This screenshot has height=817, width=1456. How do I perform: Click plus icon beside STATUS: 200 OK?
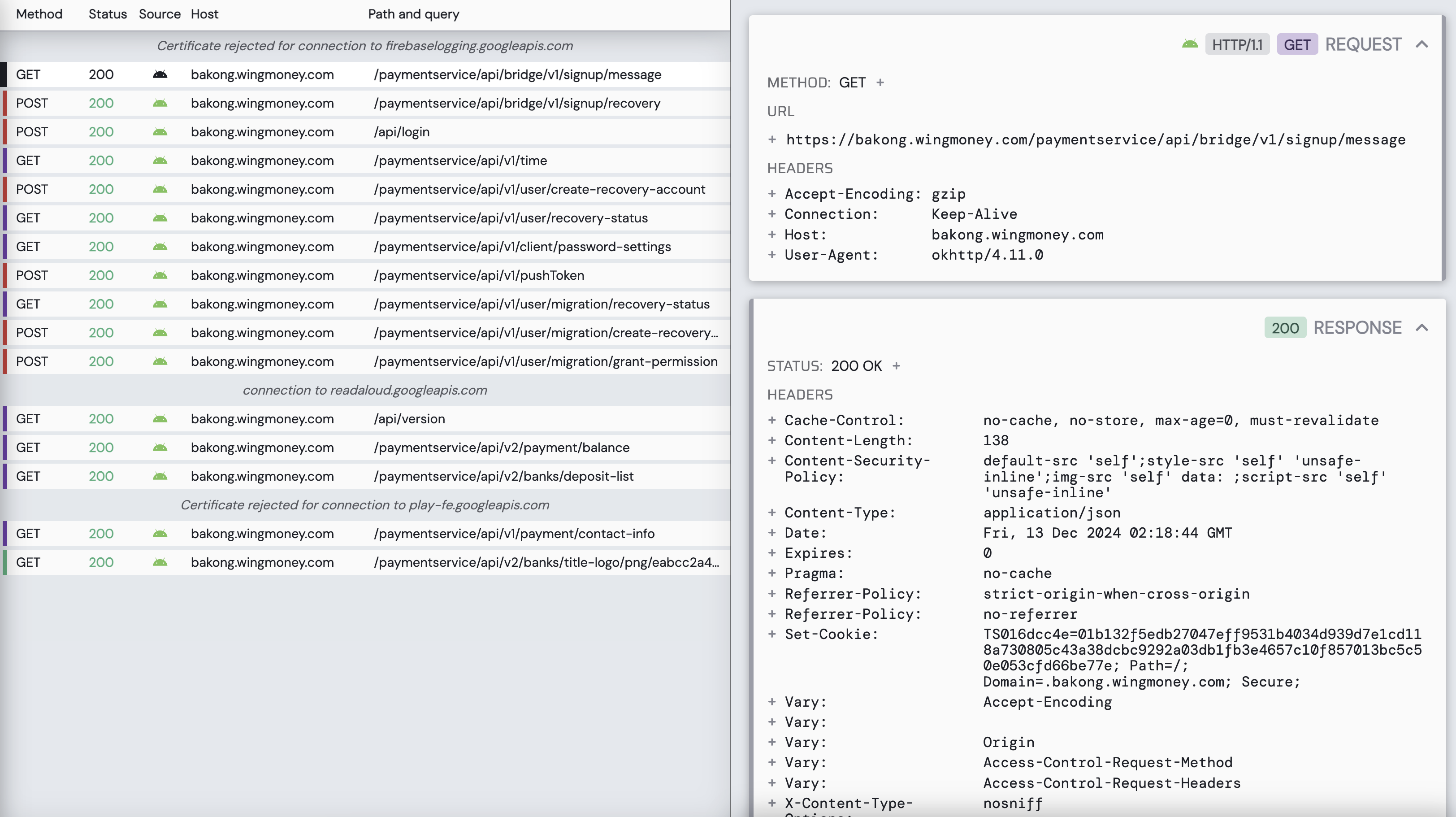(x=896, y=366)
